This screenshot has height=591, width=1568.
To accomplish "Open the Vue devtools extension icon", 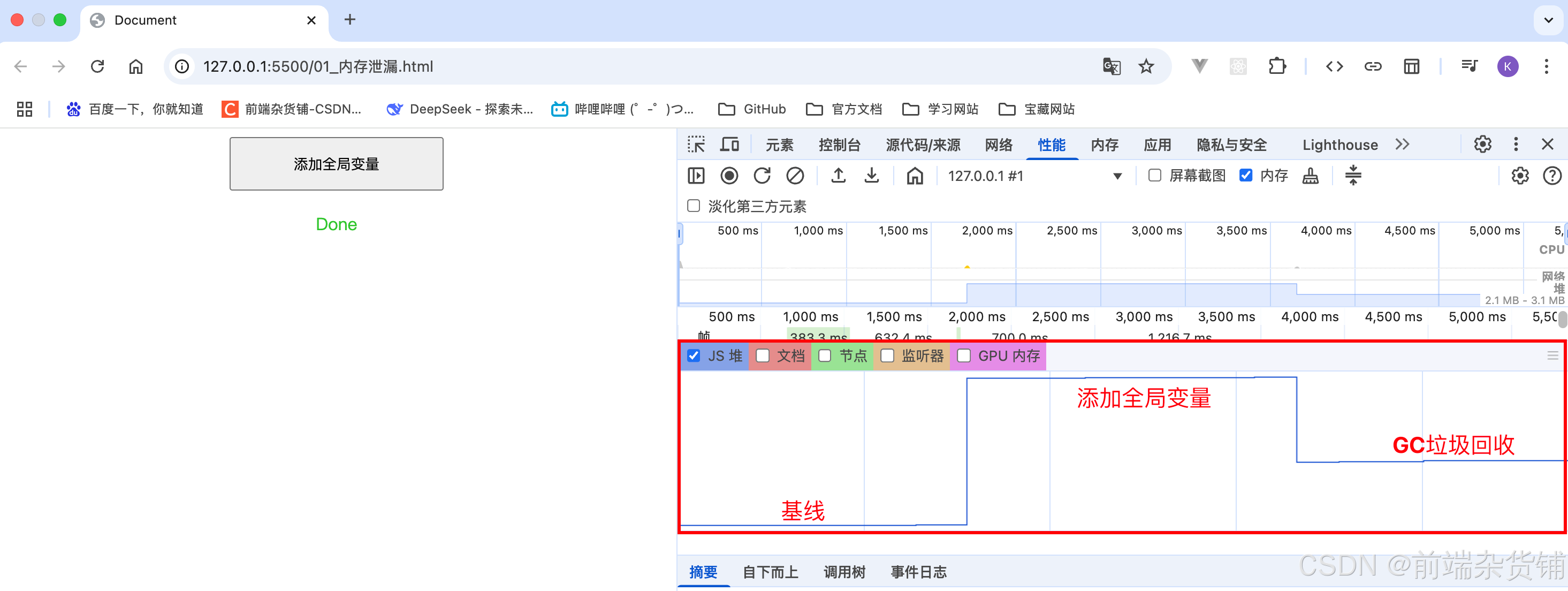I will [1199, 66].
